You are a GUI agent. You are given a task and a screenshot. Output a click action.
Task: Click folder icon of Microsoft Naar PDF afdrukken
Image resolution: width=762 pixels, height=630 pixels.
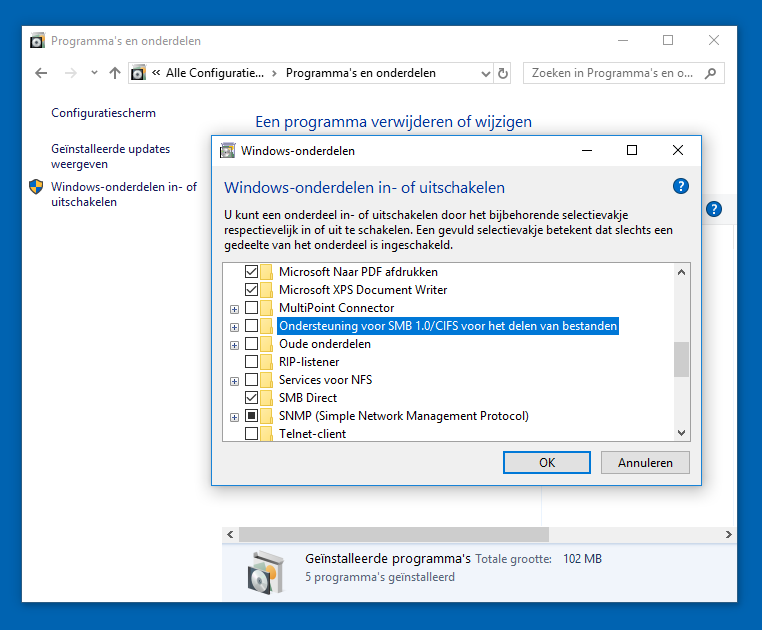(x=266, y=271)
